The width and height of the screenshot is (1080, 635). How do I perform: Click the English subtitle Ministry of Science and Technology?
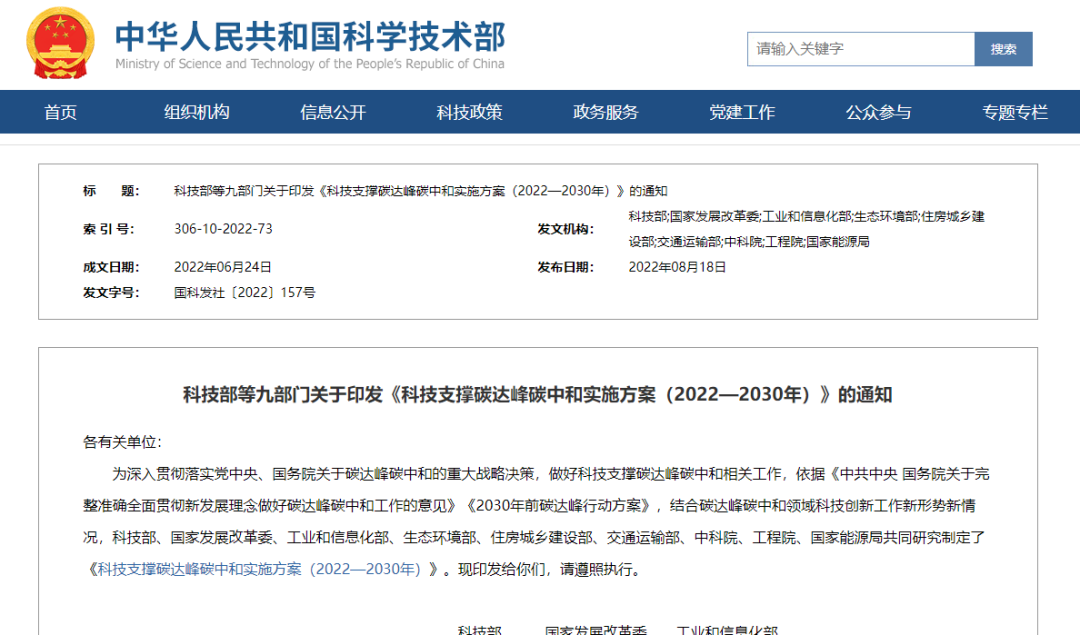[310, 64]
